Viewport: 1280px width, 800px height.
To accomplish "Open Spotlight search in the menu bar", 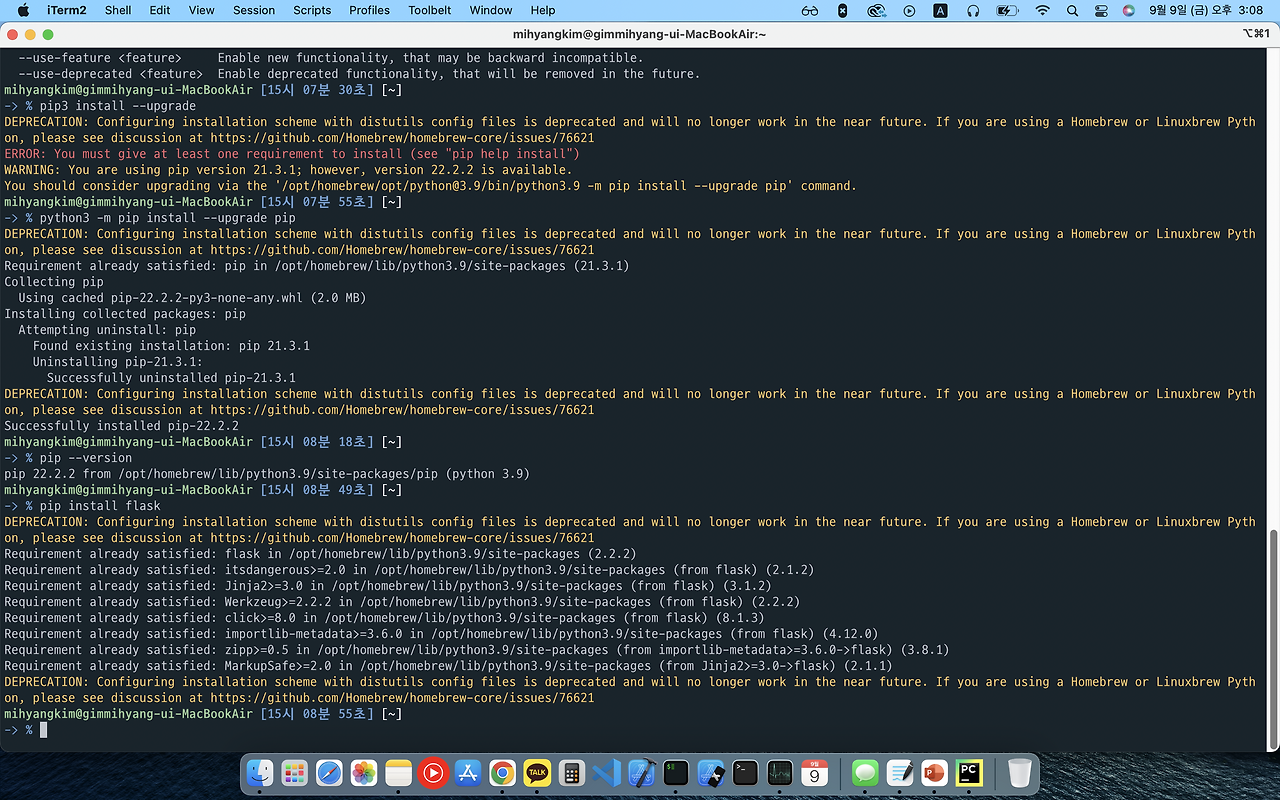I will click(1071, 10).
